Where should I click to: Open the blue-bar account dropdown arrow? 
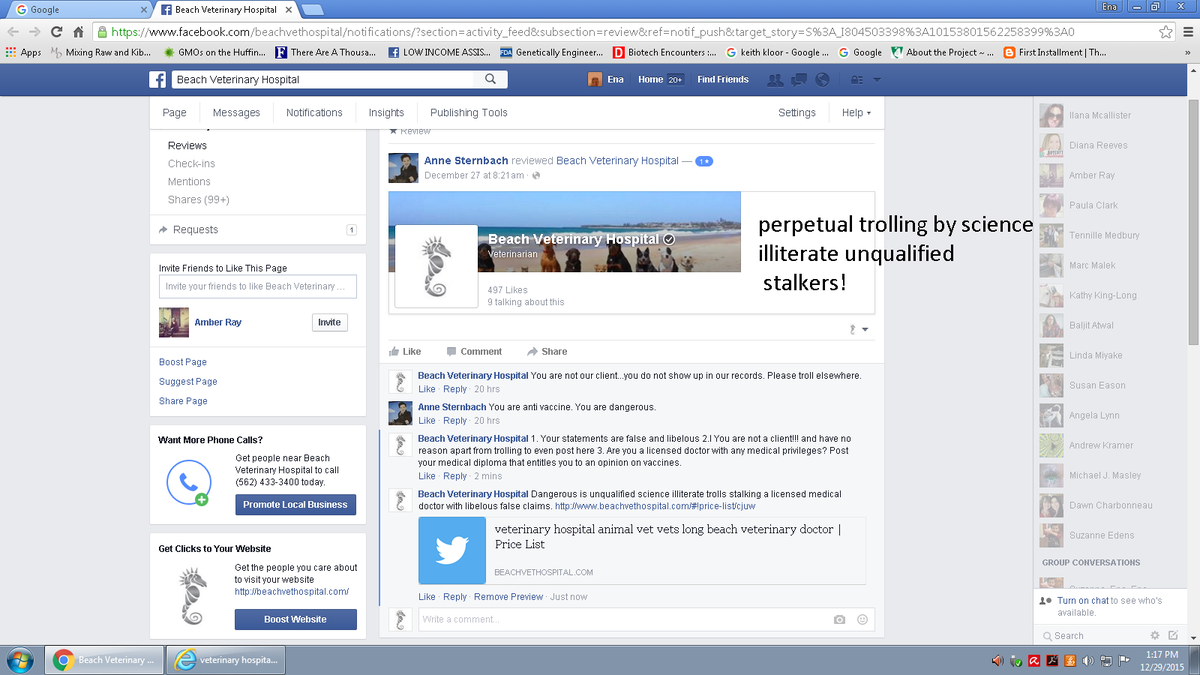coord(876,79)
